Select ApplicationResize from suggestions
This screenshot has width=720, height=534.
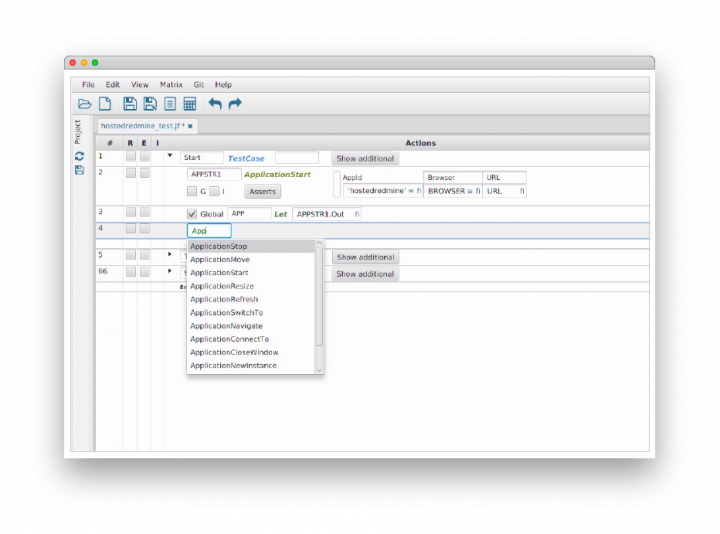pyautogui.click(x=251, y=286)
